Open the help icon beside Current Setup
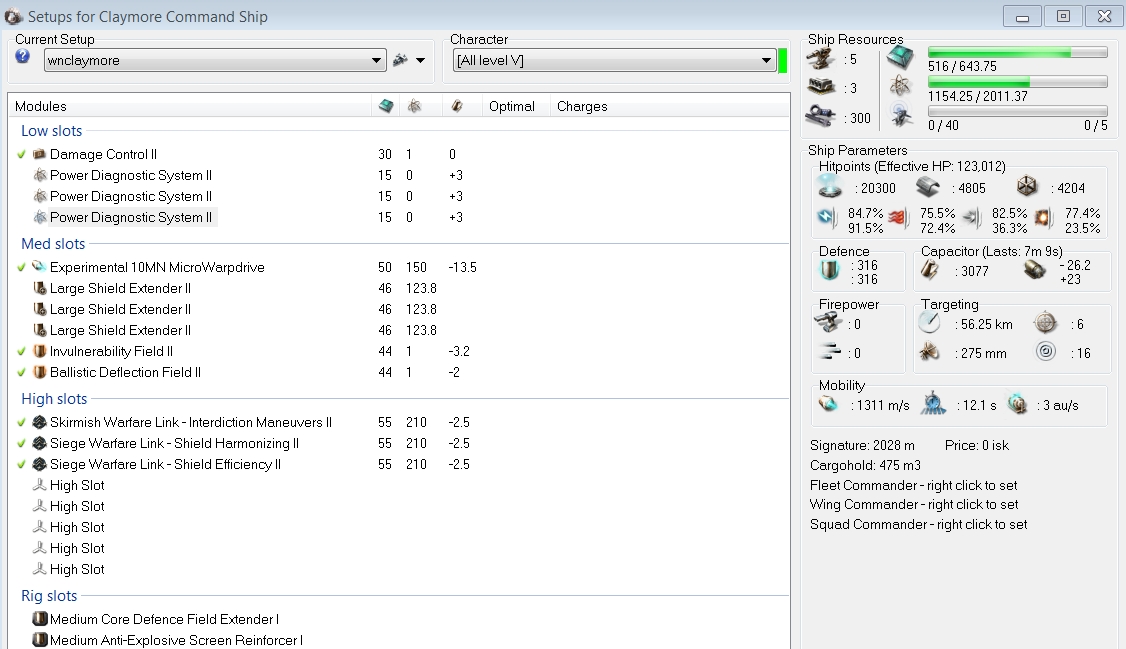Image resolution: width=1126 pixels, height=649 pixels. (x=22, y=57)
